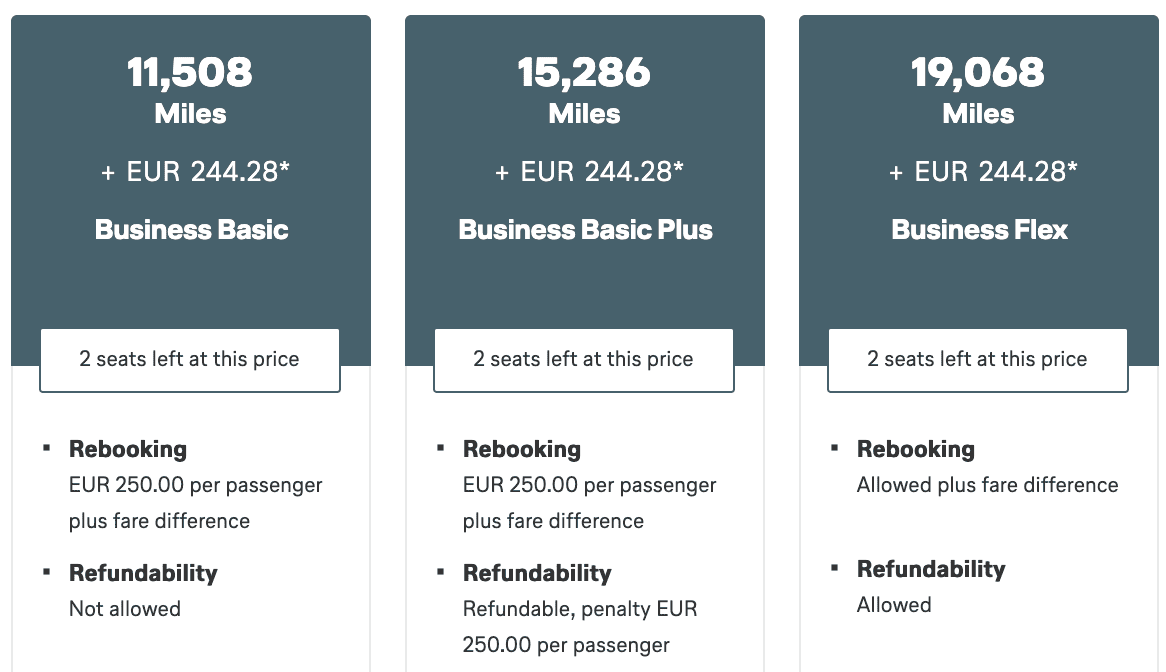This screenshot has height=672, width=1166.
Task: Click seats left box under Business Basic
Action: 190,360
